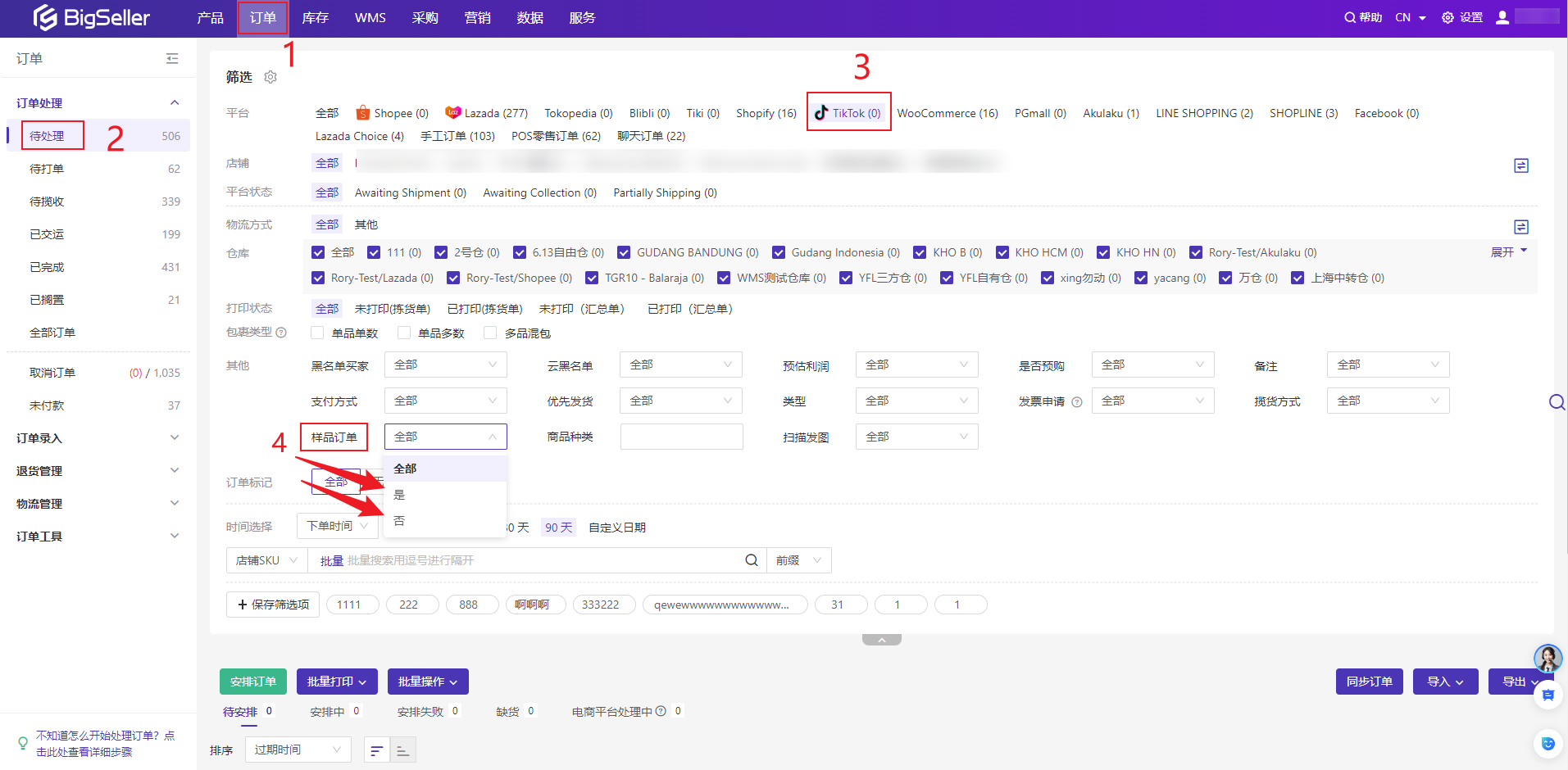Check the 单品单数 package type box

(x=317, y=333)
